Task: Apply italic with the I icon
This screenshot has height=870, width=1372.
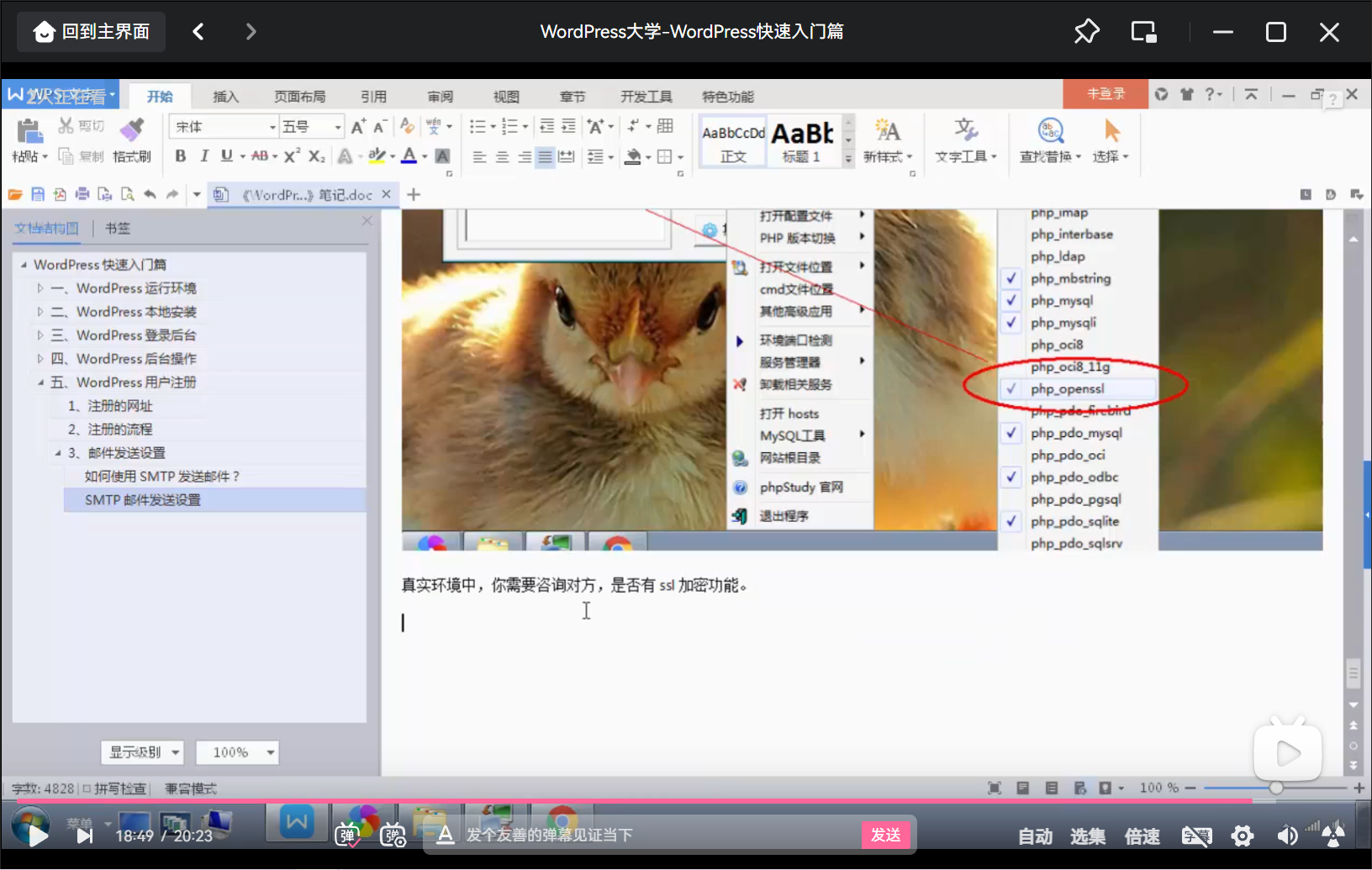Action: pyautogui.click(x=203, y=156)
